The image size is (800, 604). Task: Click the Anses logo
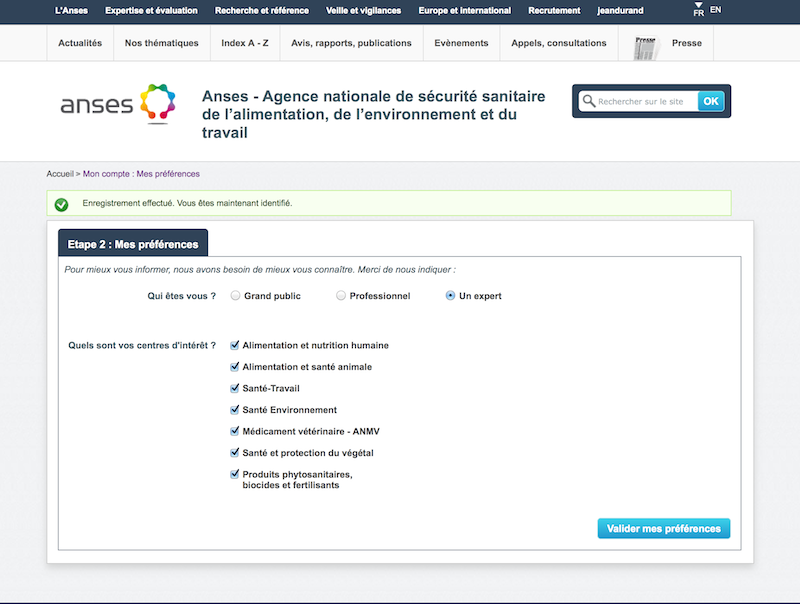click(x=117, y=104)
